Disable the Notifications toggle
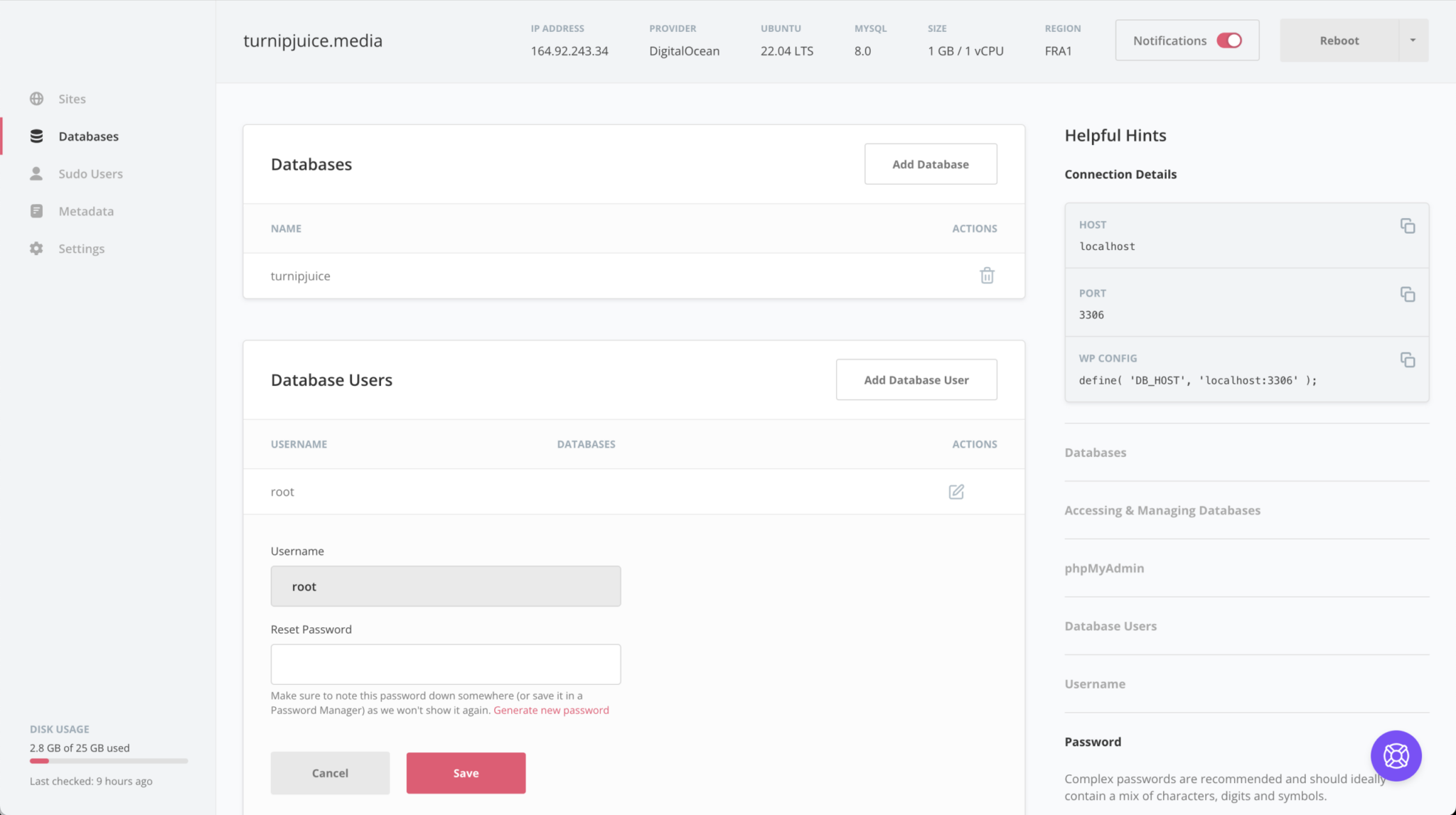This screenshot has height=815, width=1456. point(1229,41)
